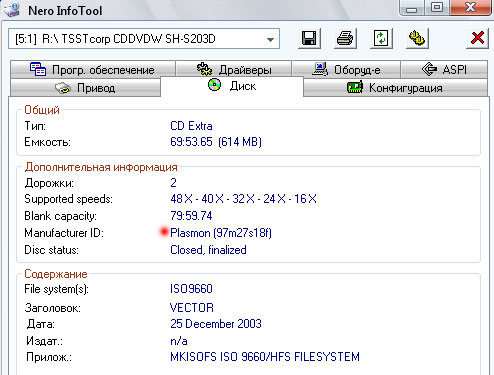Image resolution: width=494 pixels, height=375 pixels.
Task: Click the CD Extra type value
Action: point(191,126)
